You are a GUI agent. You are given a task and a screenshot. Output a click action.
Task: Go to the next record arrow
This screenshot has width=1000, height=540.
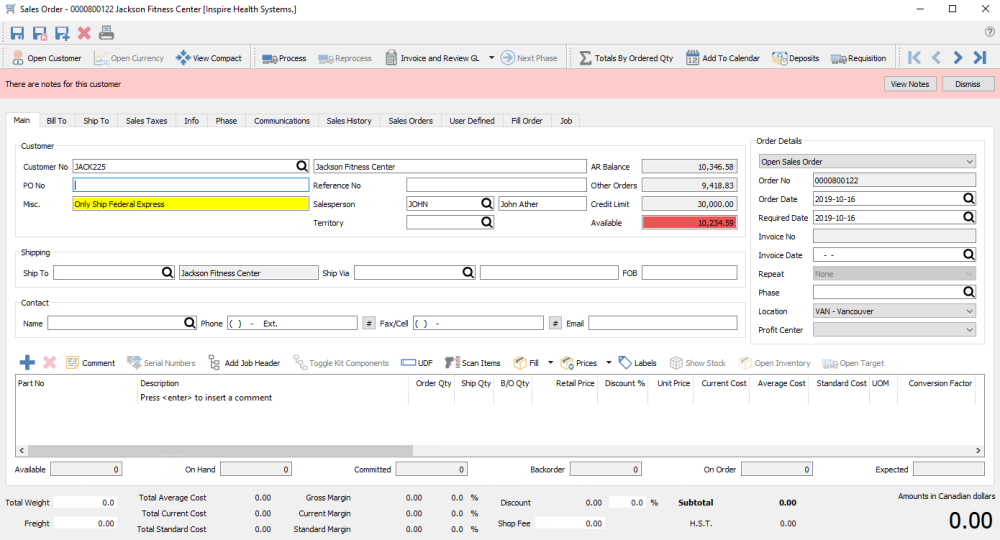pyautogui.click(x=958, y=58)
